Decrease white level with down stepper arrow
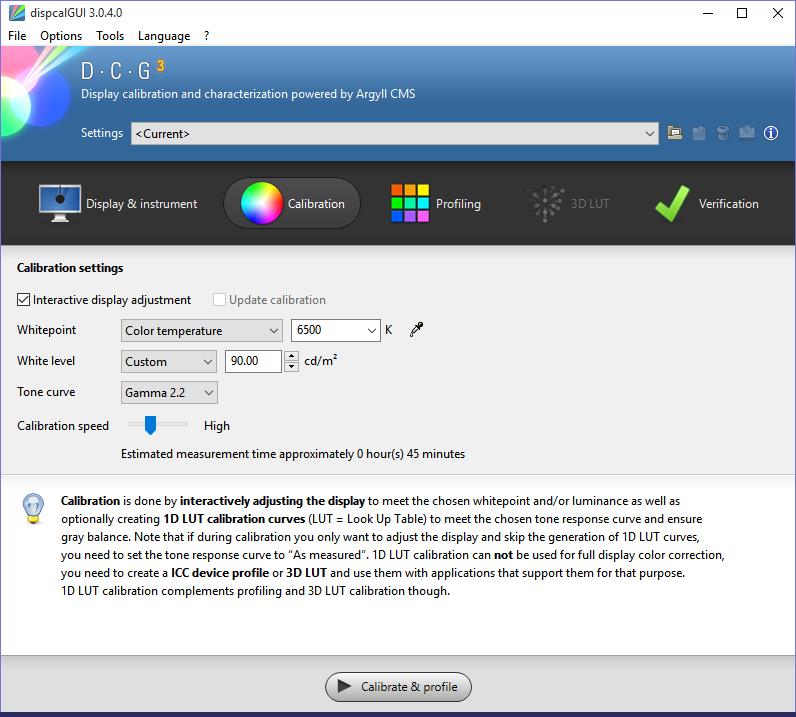 coord(291,367)
